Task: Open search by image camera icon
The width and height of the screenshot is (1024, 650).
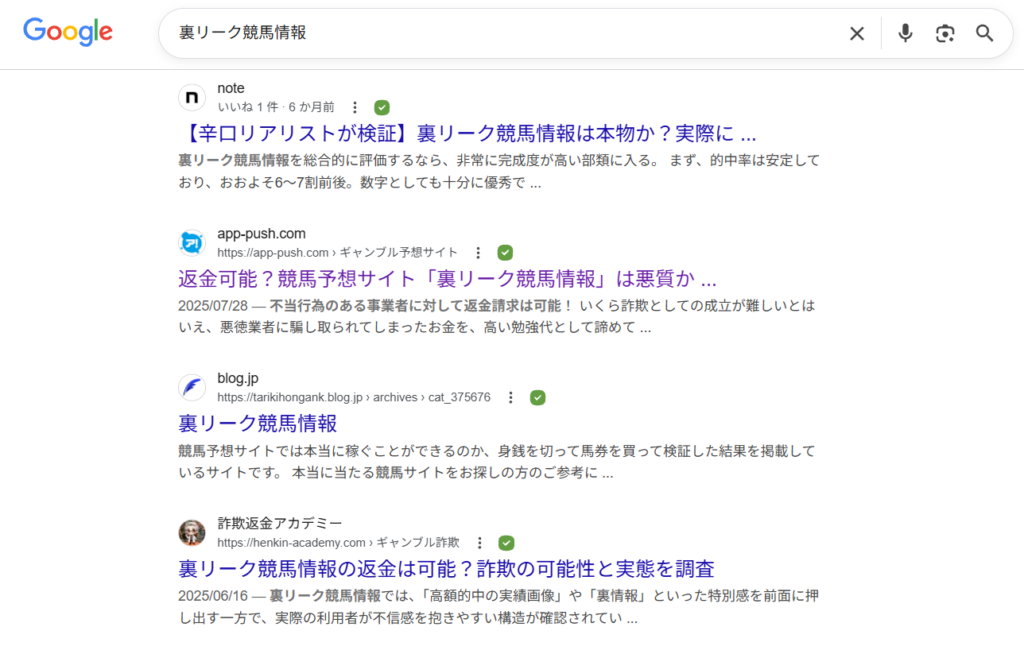Action: coord(945,33)
